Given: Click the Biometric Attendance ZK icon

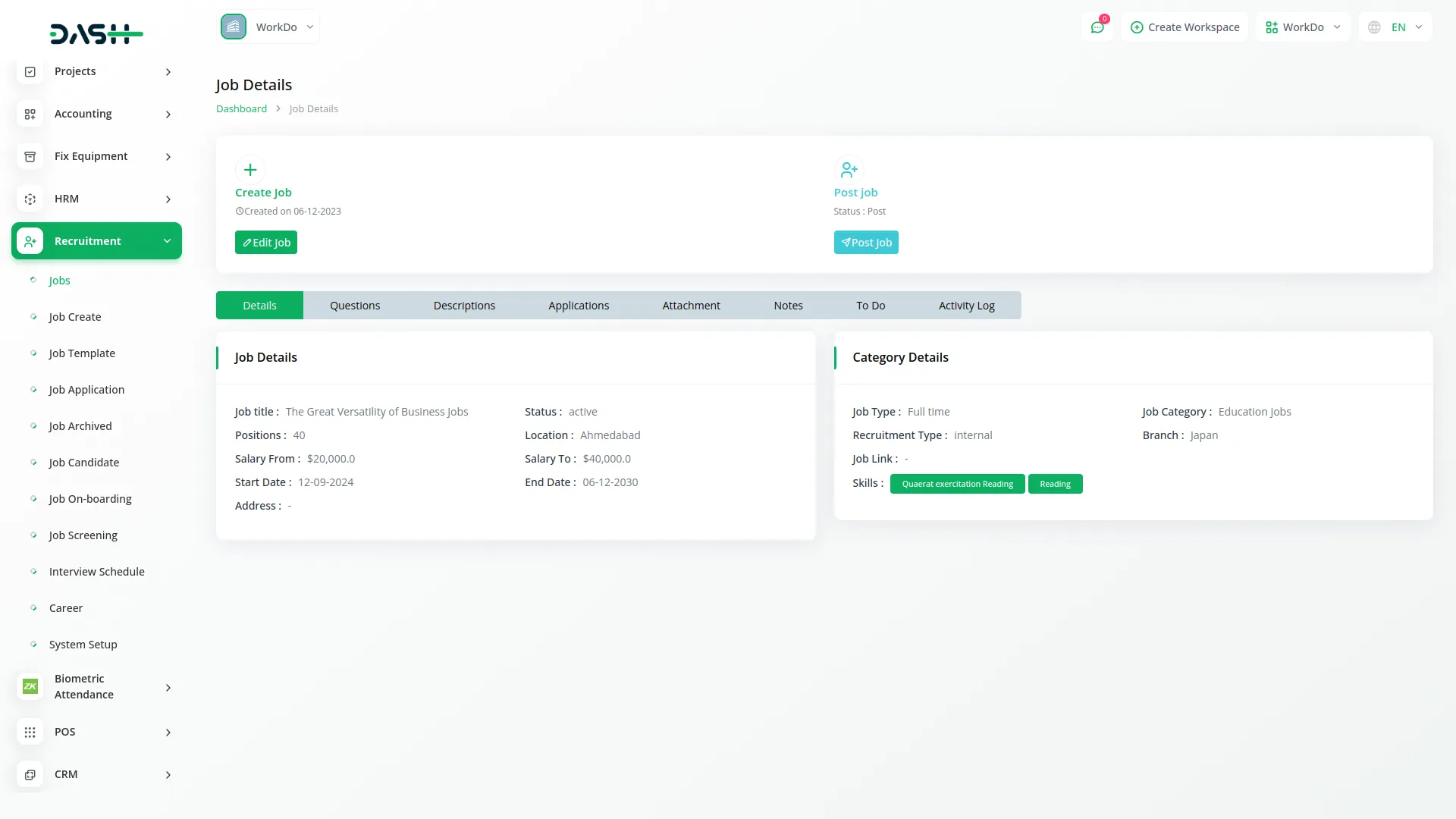Looking at the screenshot, I should coord(30,686).
